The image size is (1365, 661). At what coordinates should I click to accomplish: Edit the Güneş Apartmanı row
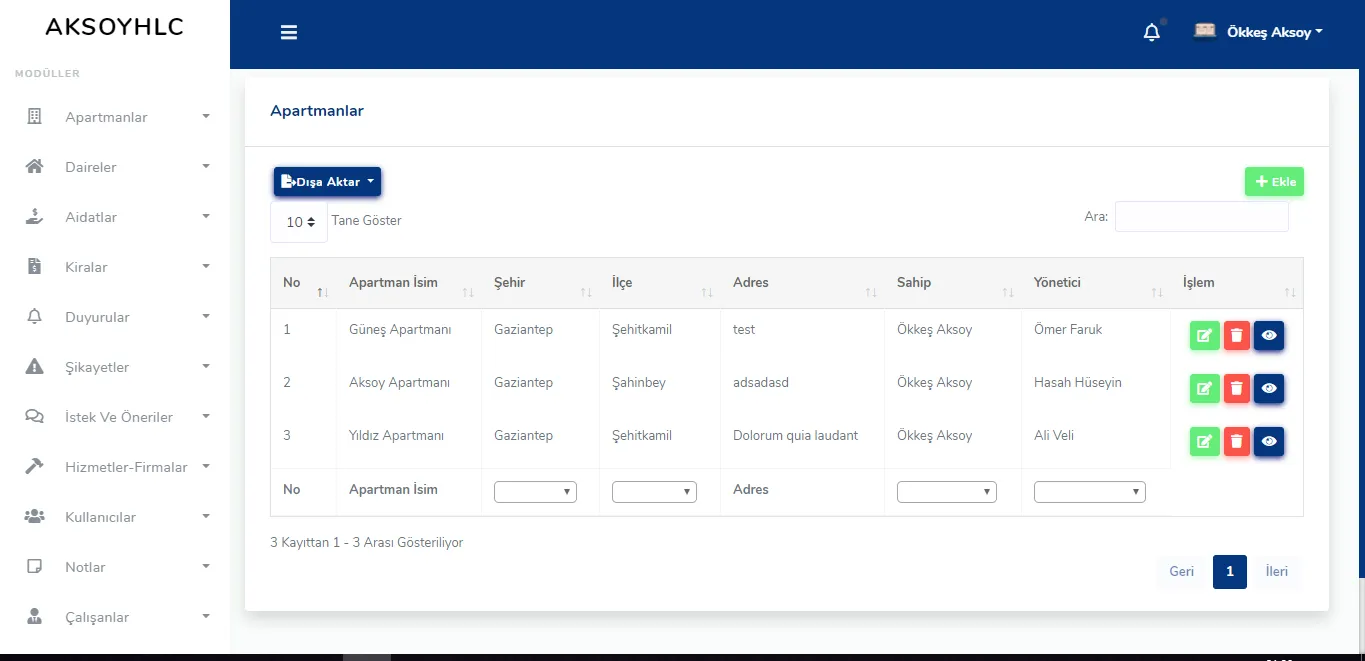point(1204,336)
